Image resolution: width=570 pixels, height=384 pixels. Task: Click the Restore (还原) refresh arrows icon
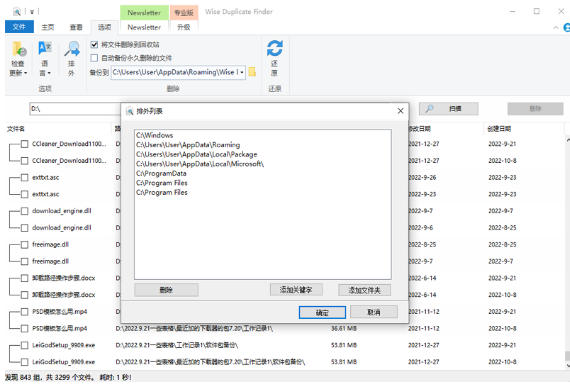[274, 48]
